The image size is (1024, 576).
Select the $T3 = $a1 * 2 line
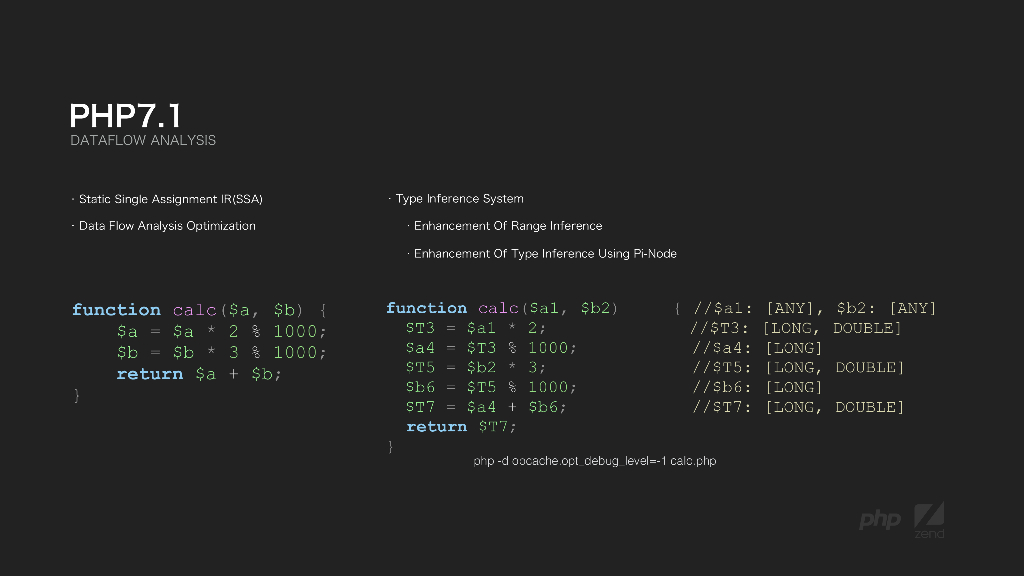pyautogui.click(x=475, y=328)
